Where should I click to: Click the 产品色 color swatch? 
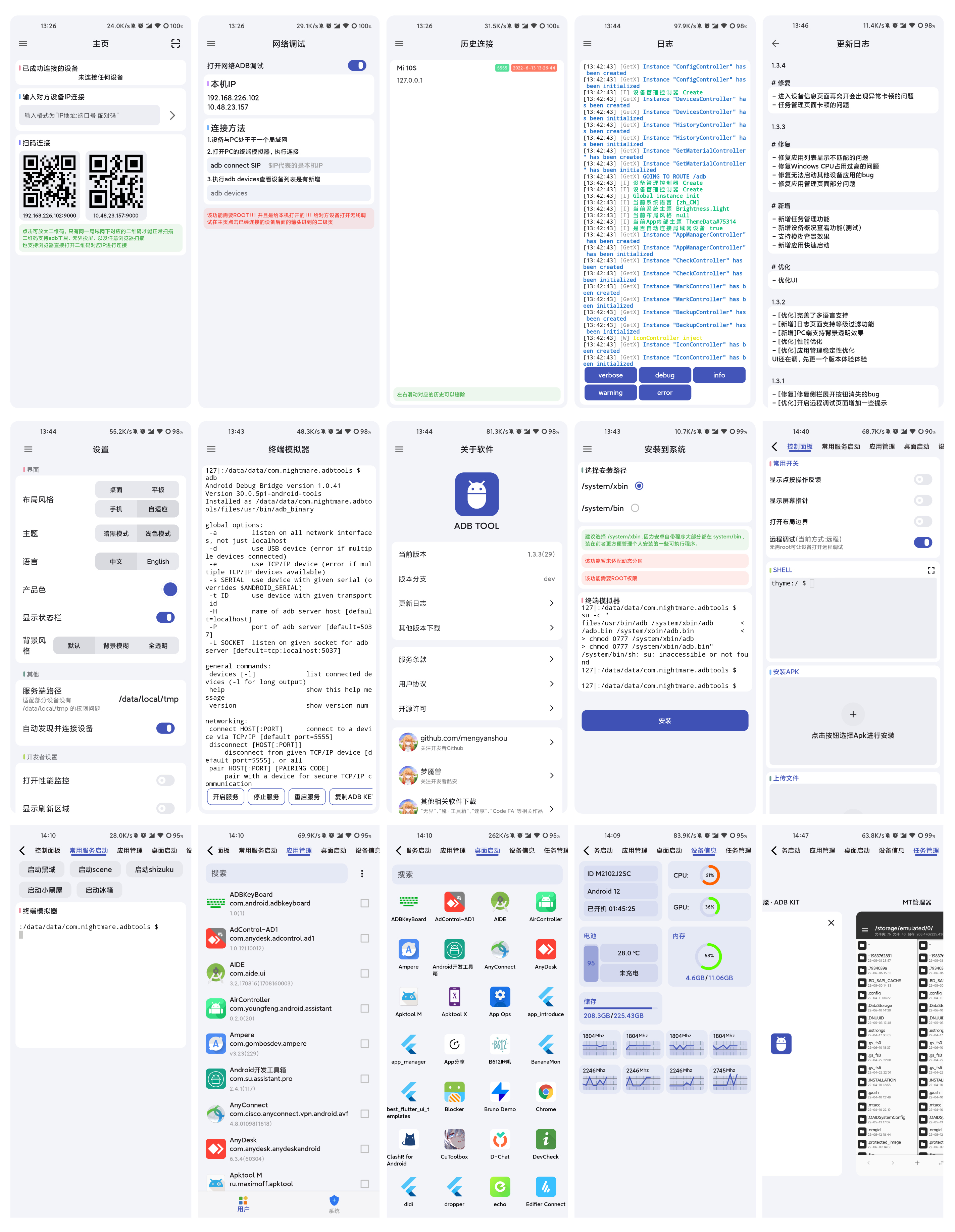(170, 589)
